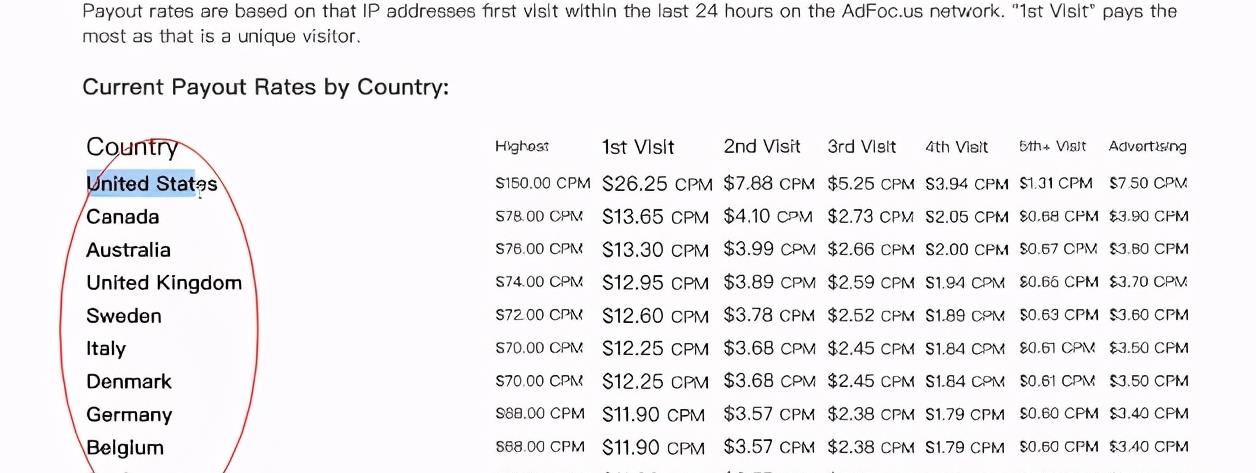This screenshot has height=473, width=1256.
Task: Click the highlighted United States country name
Action: point(152,184)
